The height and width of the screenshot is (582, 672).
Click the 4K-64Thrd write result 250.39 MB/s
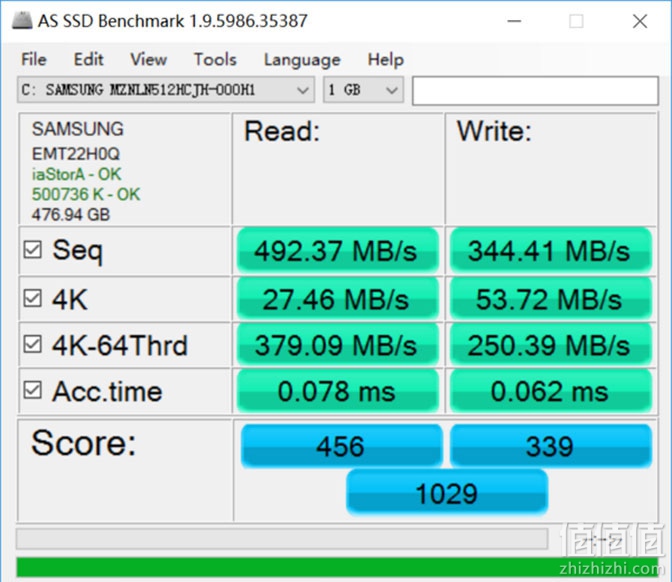(x=551, y=345)
